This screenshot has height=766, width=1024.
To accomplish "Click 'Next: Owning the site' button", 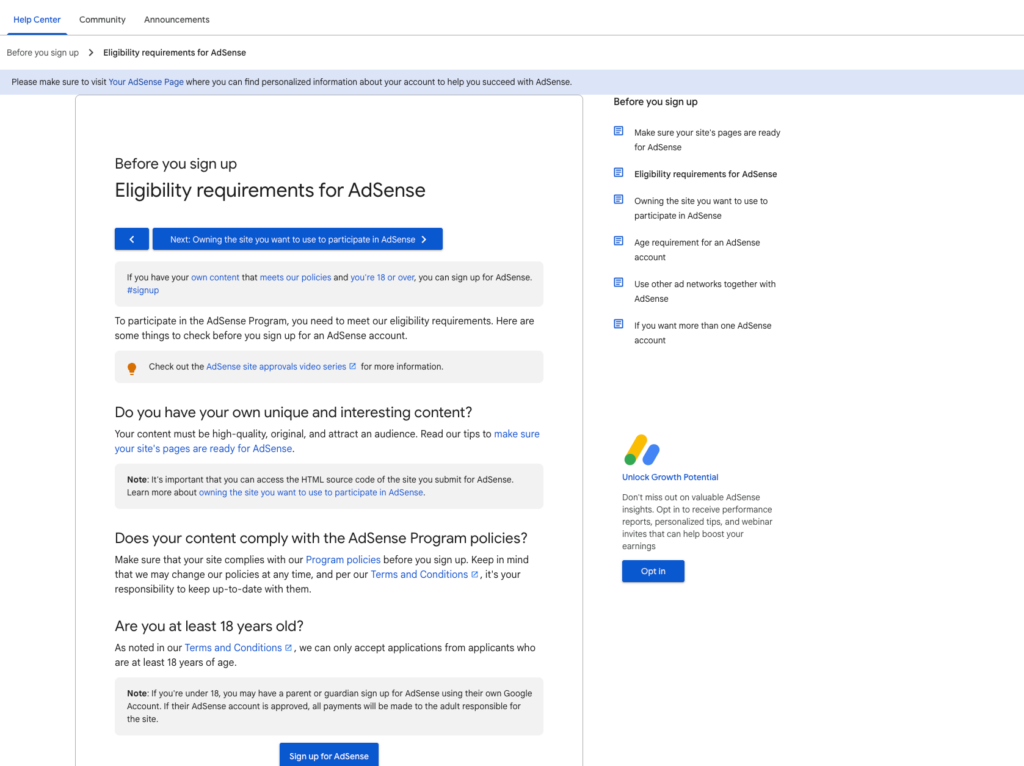I will point(297,239).
